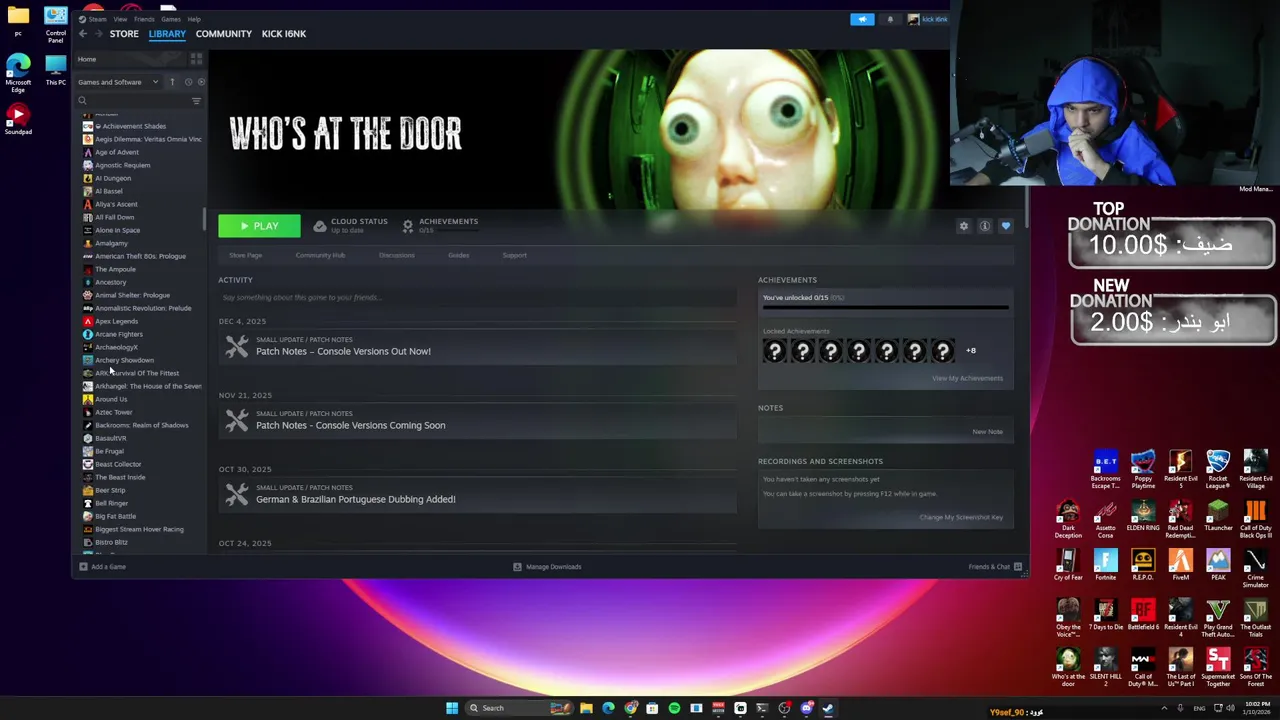Image resolution: width=1280 pixels, height=720 pixels.
Task: Open the Games menu
Action: [171, 19]
